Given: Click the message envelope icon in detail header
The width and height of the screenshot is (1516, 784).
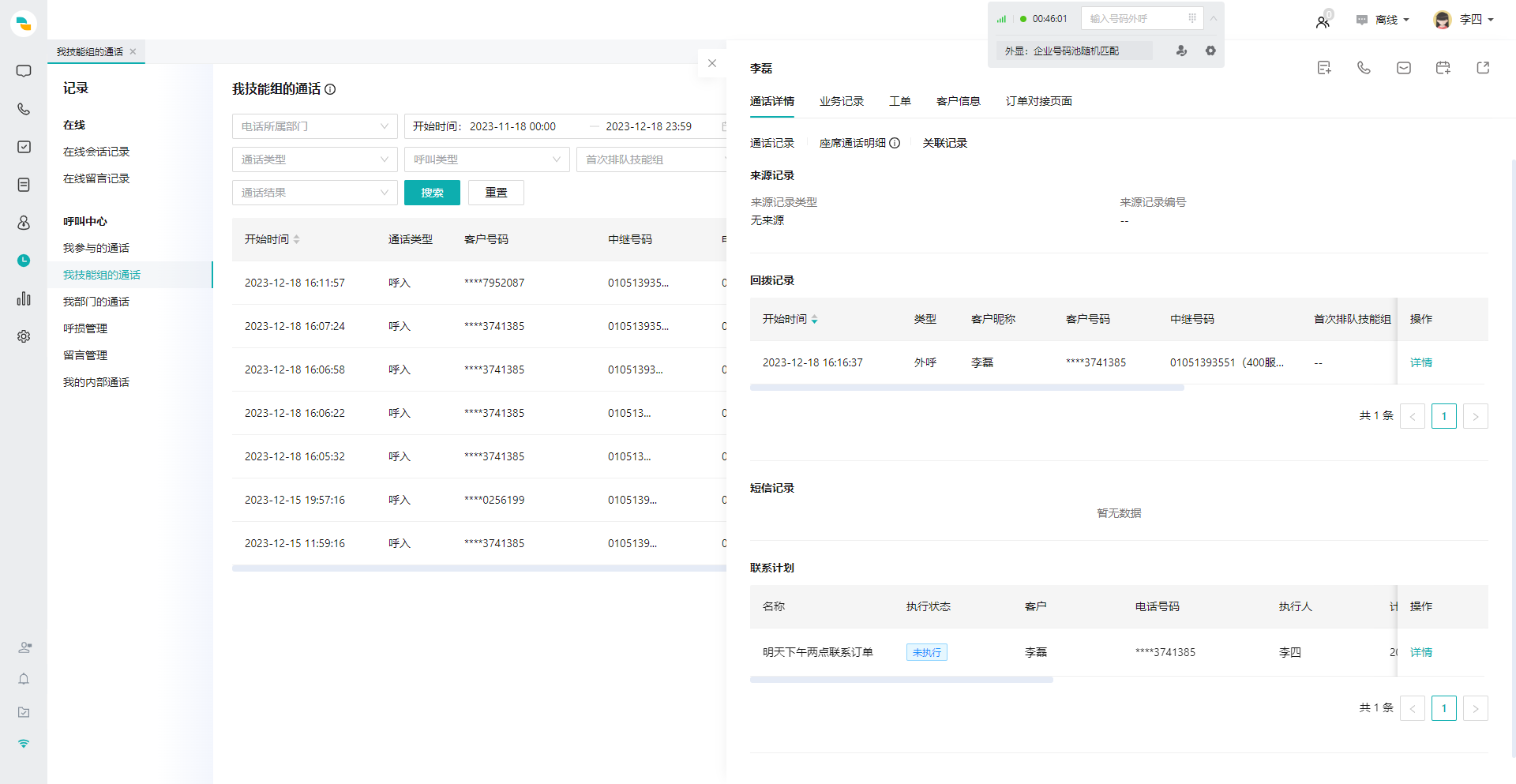Looking at the screenshot, I should (x=1404, y=68).
